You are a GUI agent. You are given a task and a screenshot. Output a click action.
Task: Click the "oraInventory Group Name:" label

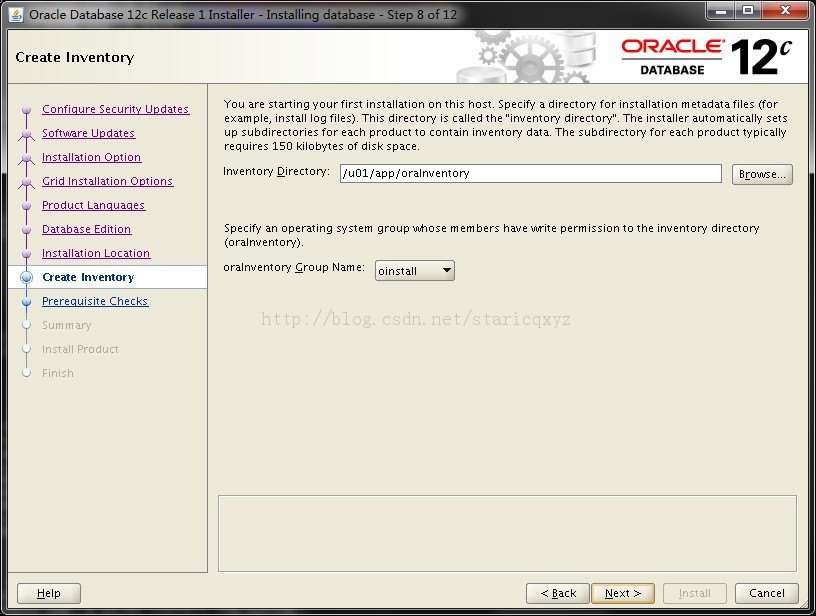tap(294, 267)
